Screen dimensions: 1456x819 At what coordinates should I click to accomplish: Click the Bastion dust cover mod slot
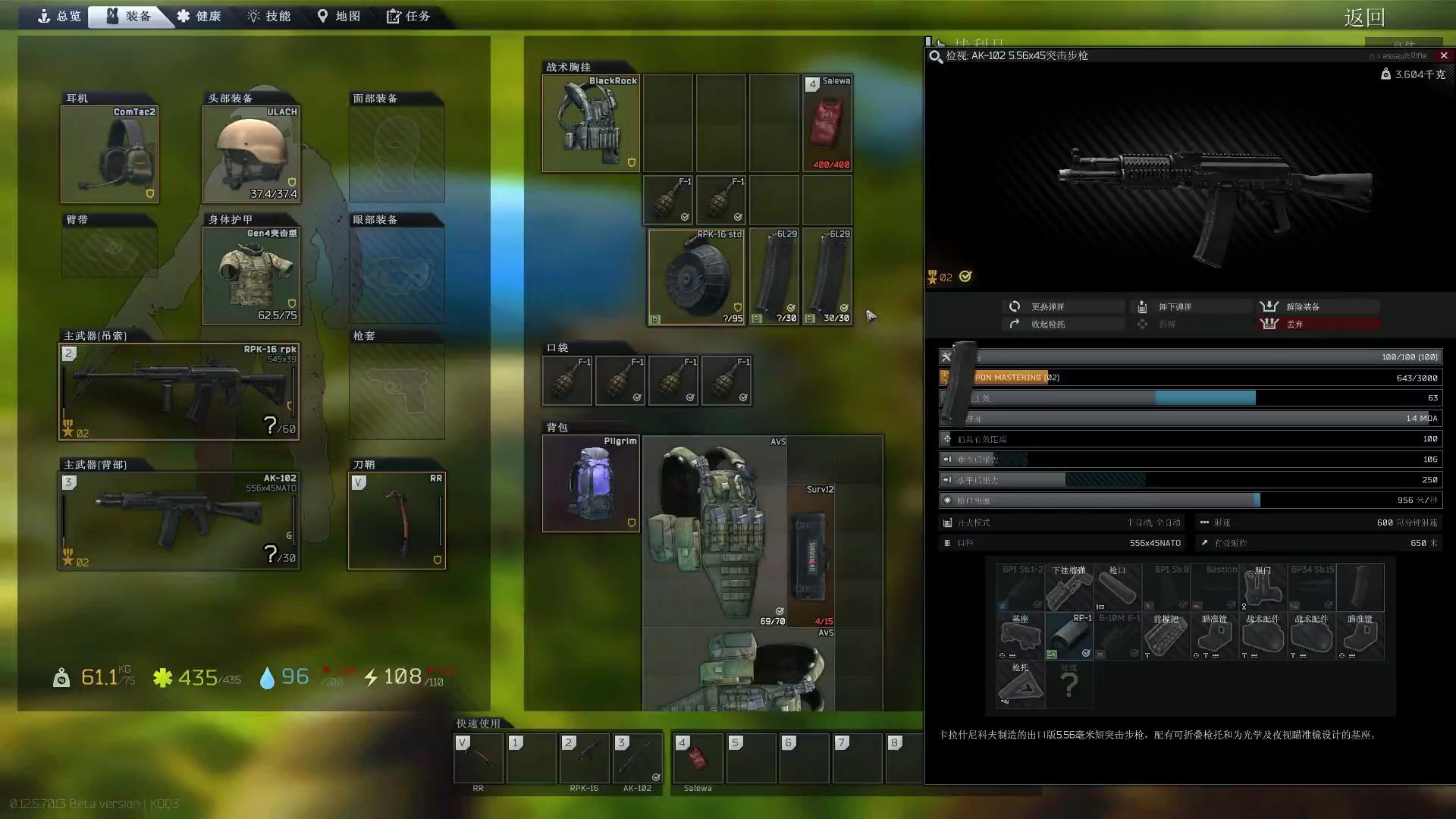[x=1215, y=588]
